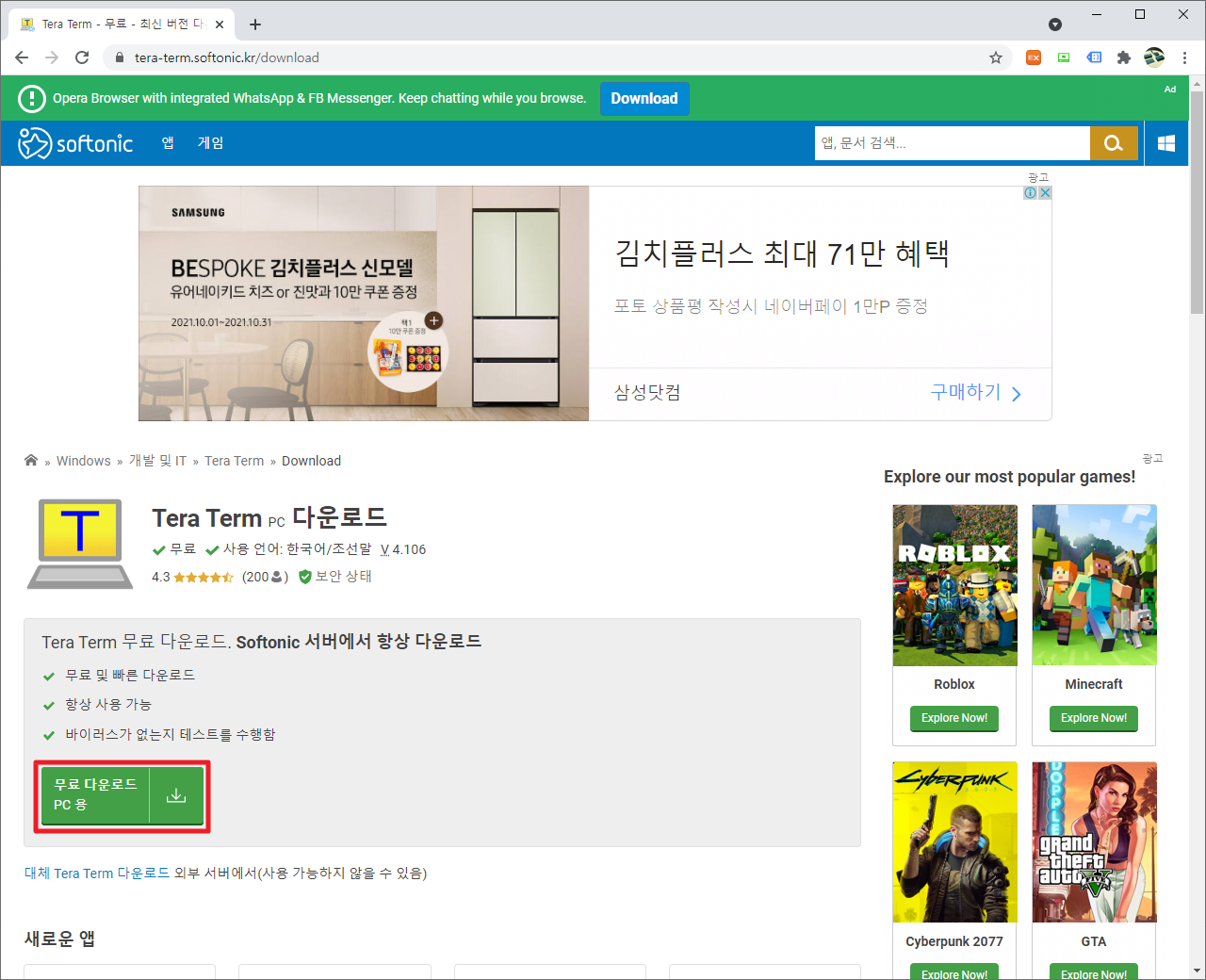
Task: Click the Download button in the Opera banner
Action: [644, 98]
